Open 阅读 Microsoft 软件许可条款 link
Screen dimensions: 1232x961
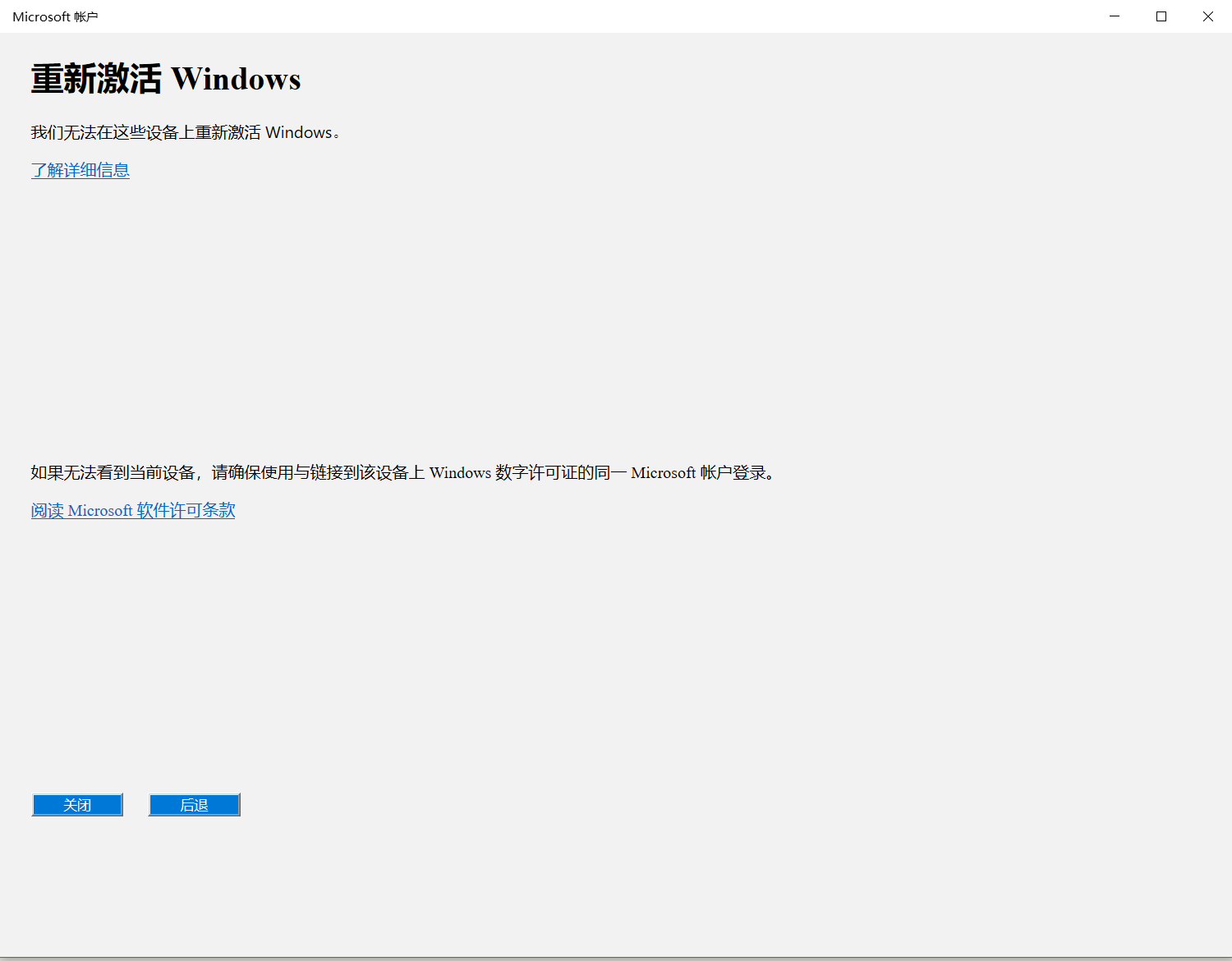[x=133, y=510]
